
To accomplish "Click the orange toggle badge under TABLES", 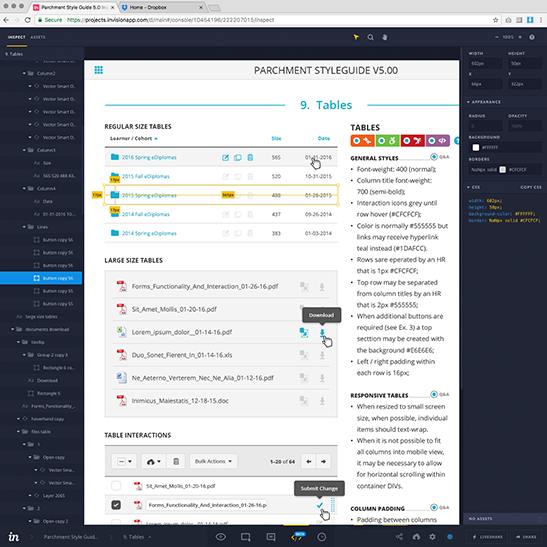I will [362, 141].
